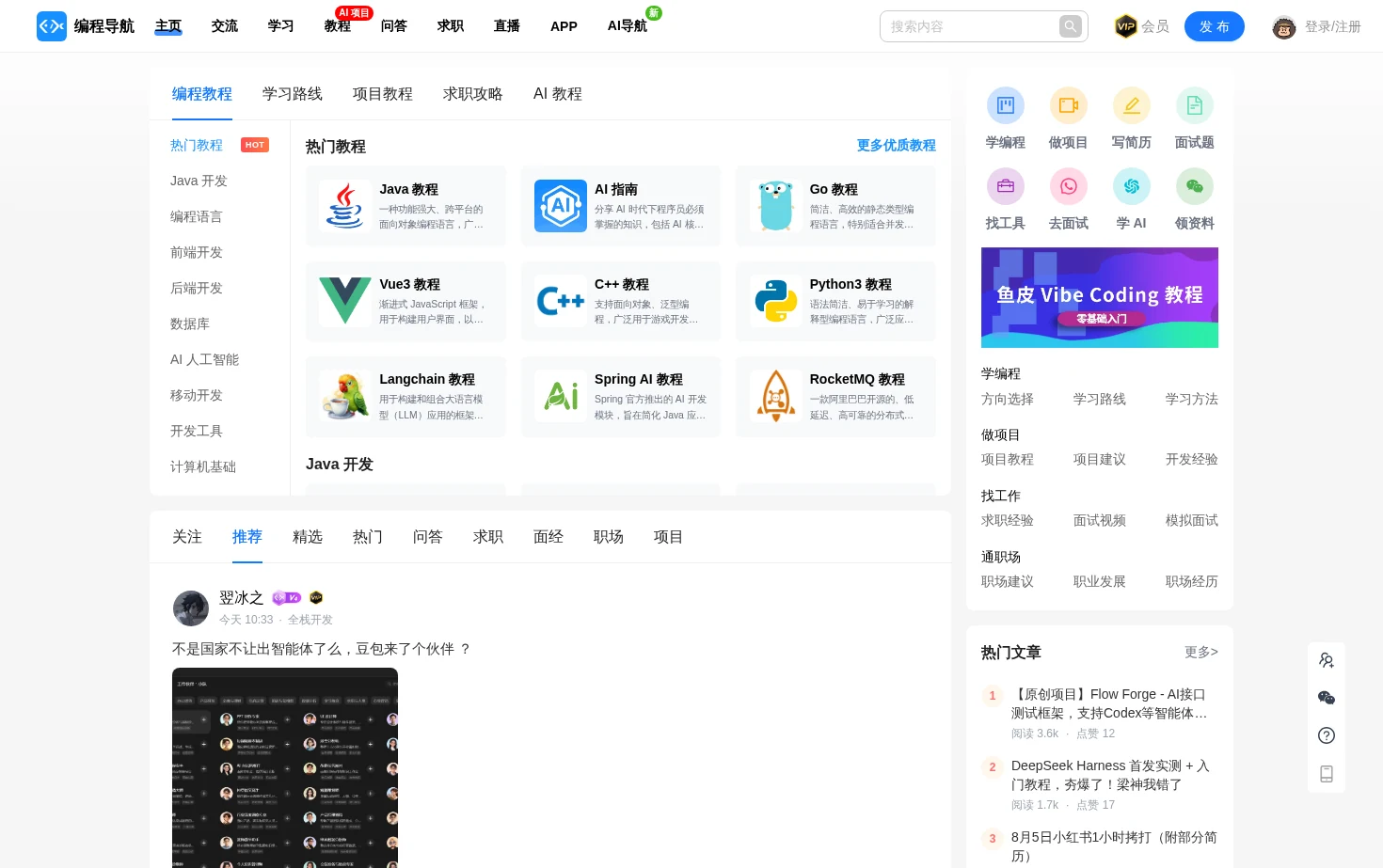Image resolution: width=1383 pixels, height=868 pixels.
Task: Open the Flow Forge hot article
Action: pos(1109,703)
